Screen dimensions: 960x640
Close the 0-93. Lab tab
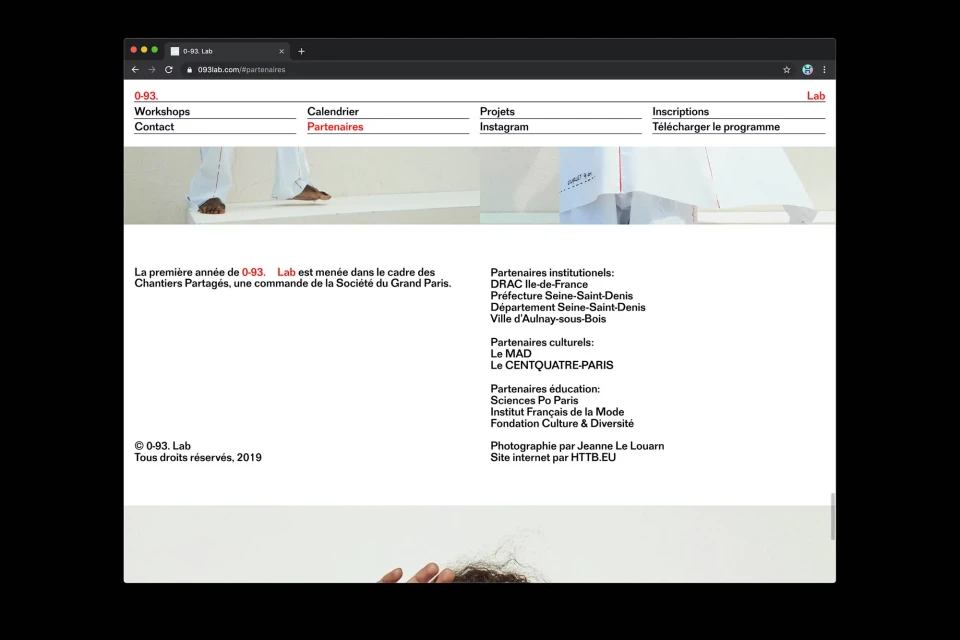281,51
